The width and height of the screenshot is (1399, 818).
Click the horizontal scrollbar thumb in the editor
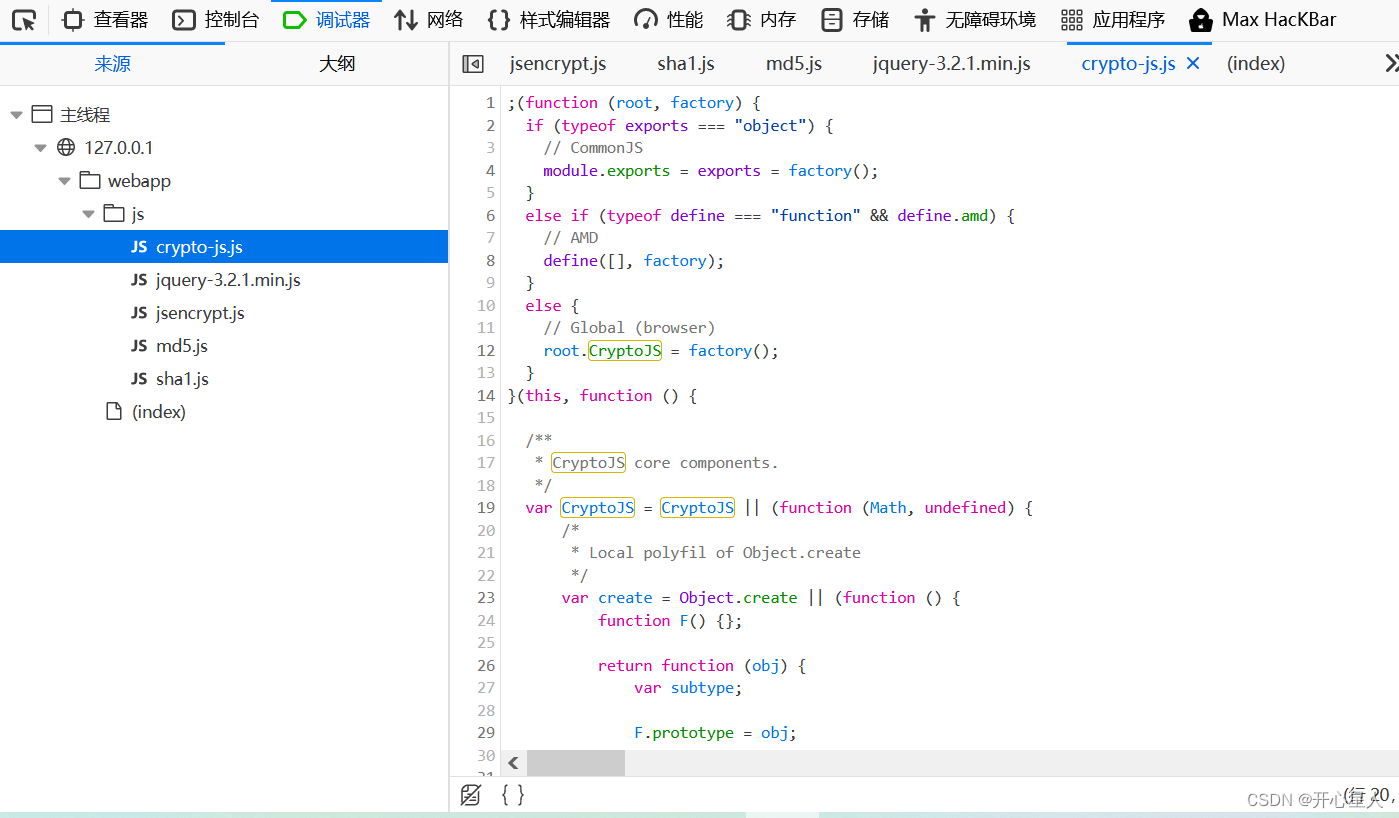click(576, 763)
